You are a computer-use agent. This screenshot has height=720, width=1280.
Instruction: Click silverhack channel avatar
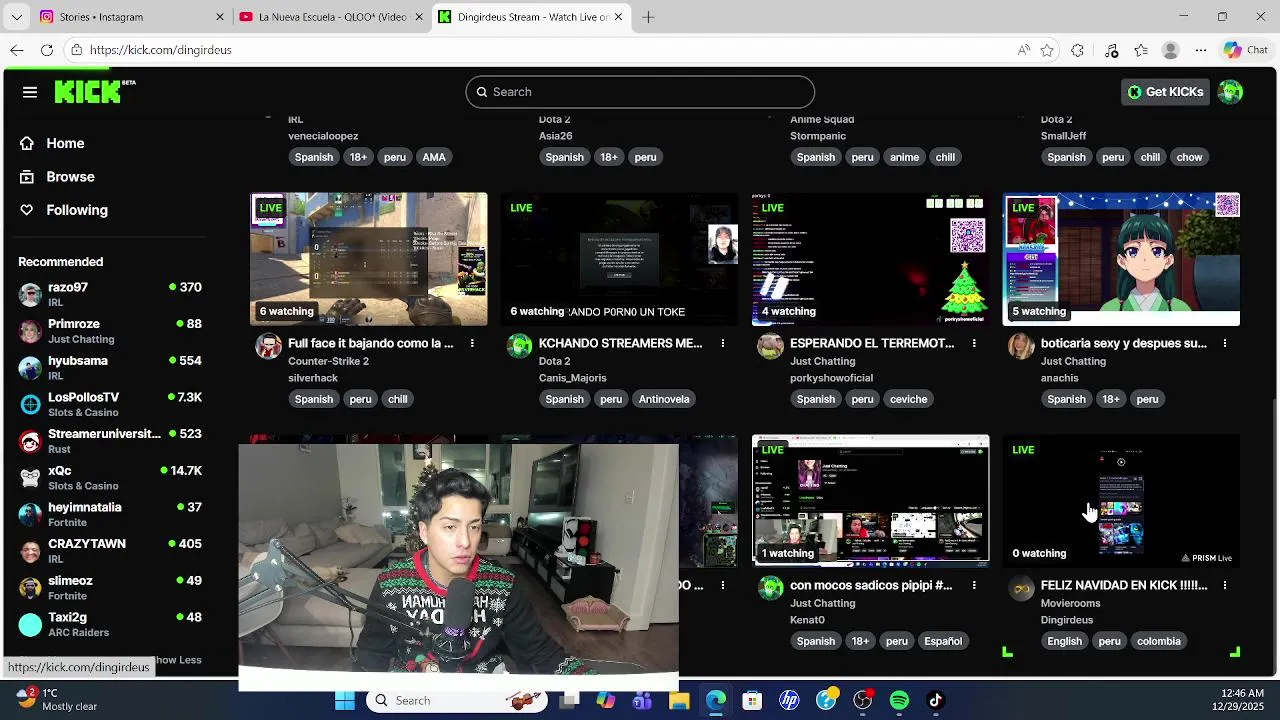pyautogui.click(x=268, y=346)
